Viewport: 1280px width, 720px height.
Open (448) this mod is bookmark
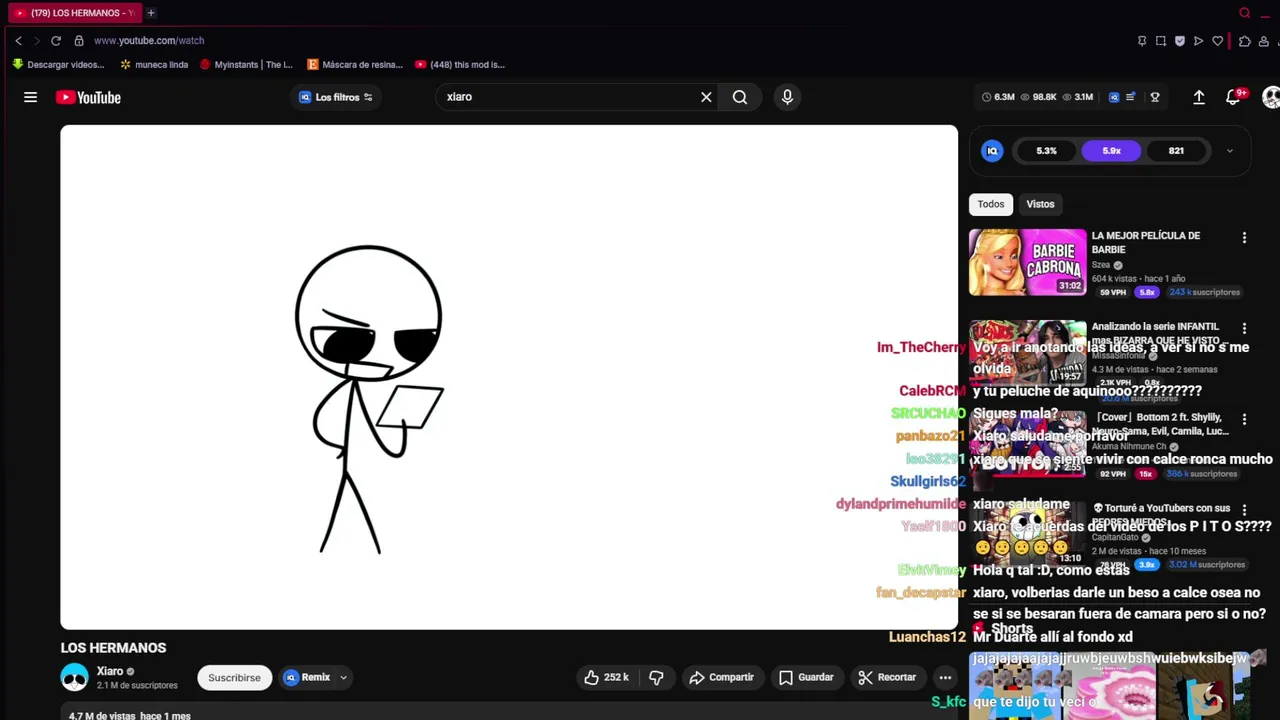460,65
